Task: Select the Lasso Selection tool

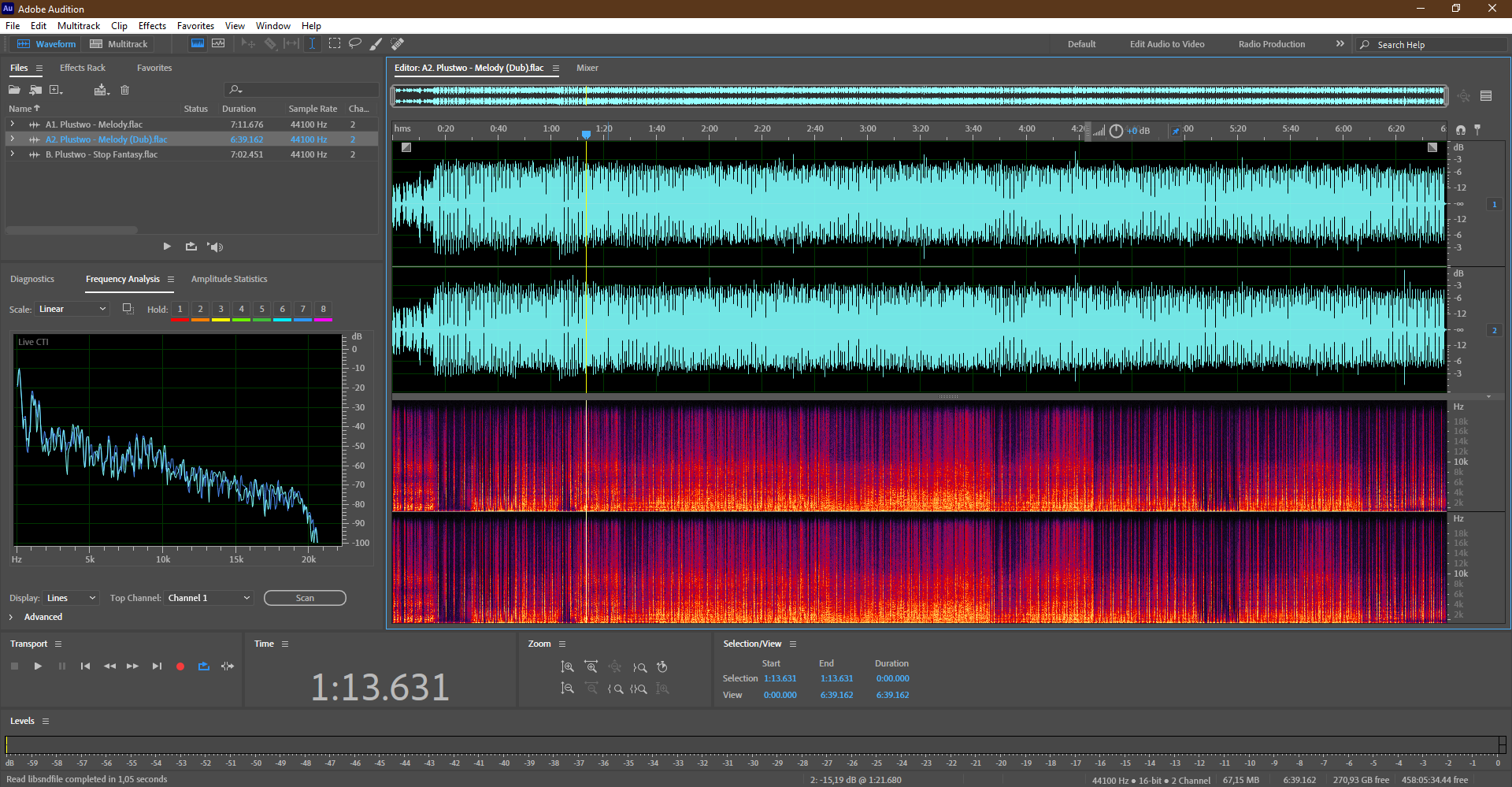Action: point(355,44)
